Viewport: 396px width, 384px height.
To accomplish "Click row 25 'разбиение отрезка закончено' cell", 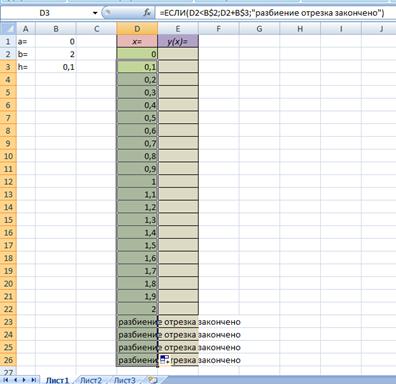I will (137, 347).
